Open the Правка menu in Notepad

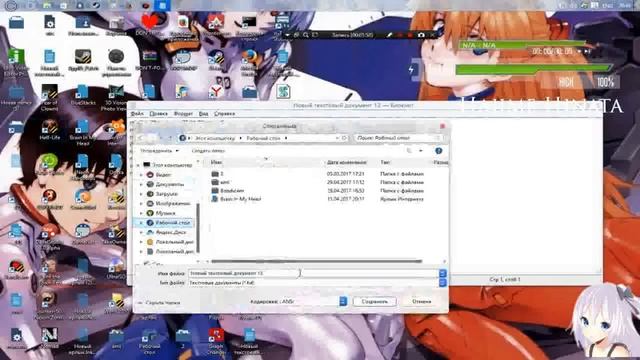tap(158, 113)
